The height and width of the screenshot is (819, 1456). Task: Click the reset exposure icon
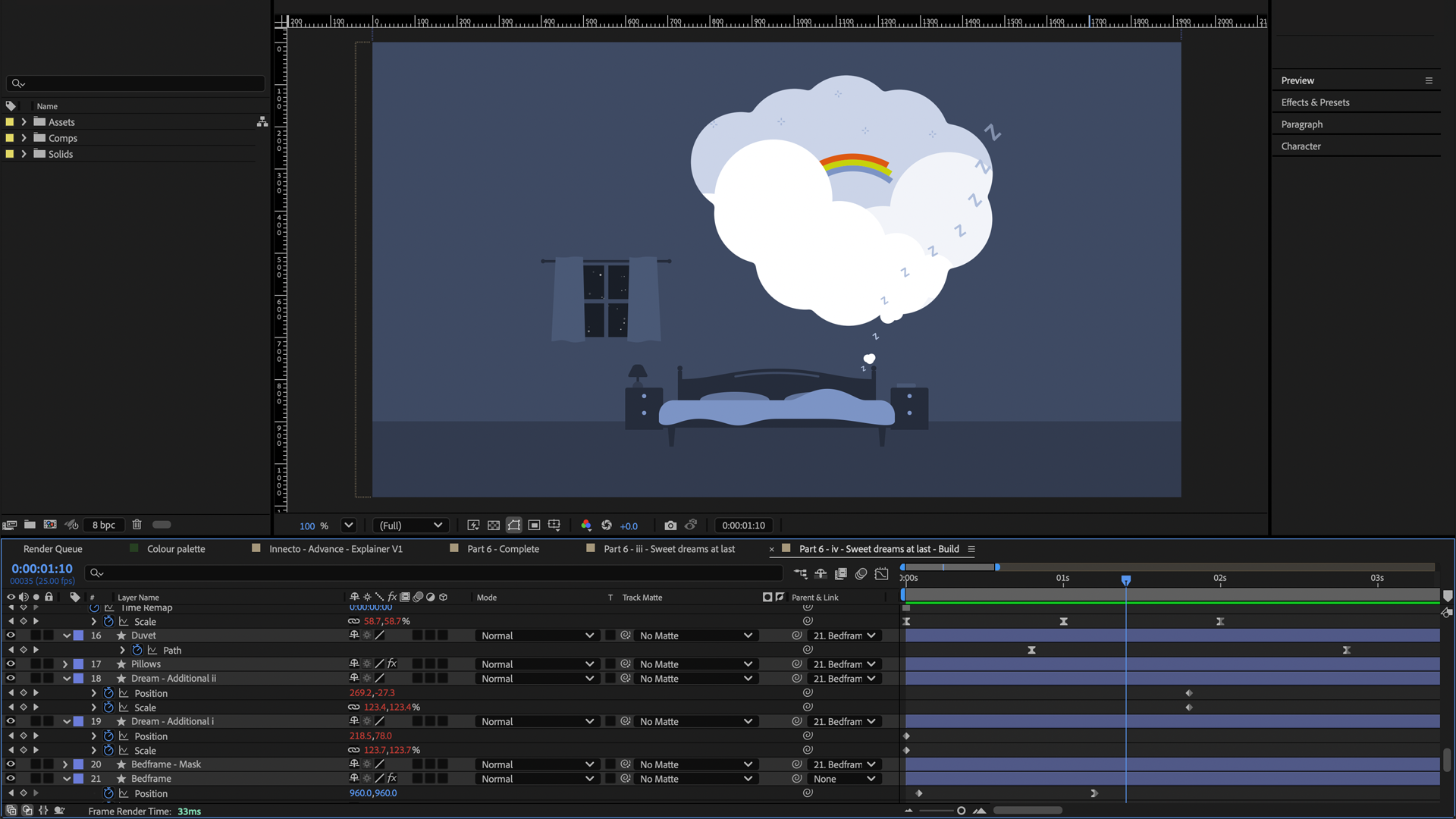click(x=607, y=526)
